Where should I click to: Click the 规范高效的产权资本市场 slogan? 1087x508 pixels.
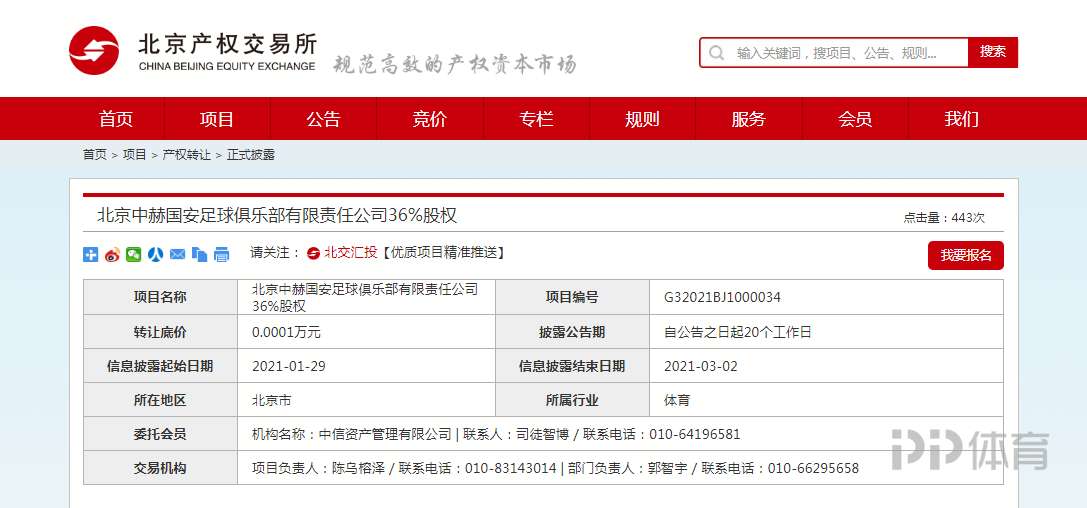(x=455, y=64)
